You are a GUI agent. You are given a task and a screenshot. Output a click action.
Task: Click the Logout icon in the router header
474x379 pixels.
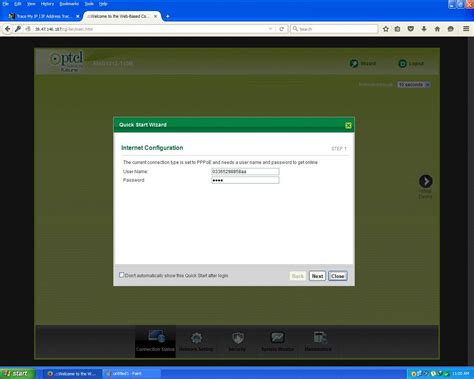pyautogui.click(x=402, y=63)
